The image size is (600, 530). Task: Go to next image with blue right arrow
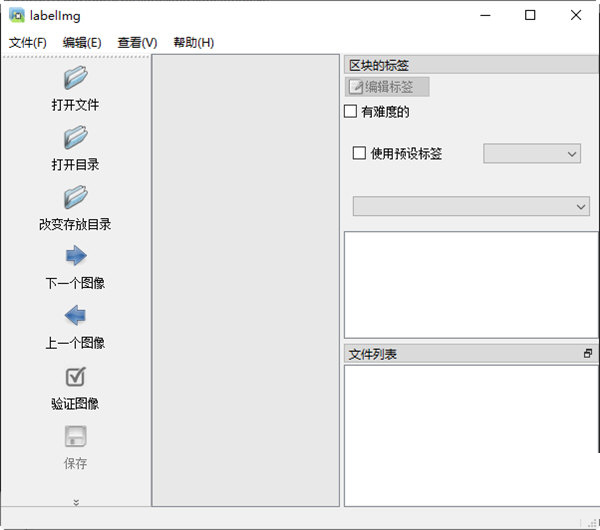click(75, 256)
